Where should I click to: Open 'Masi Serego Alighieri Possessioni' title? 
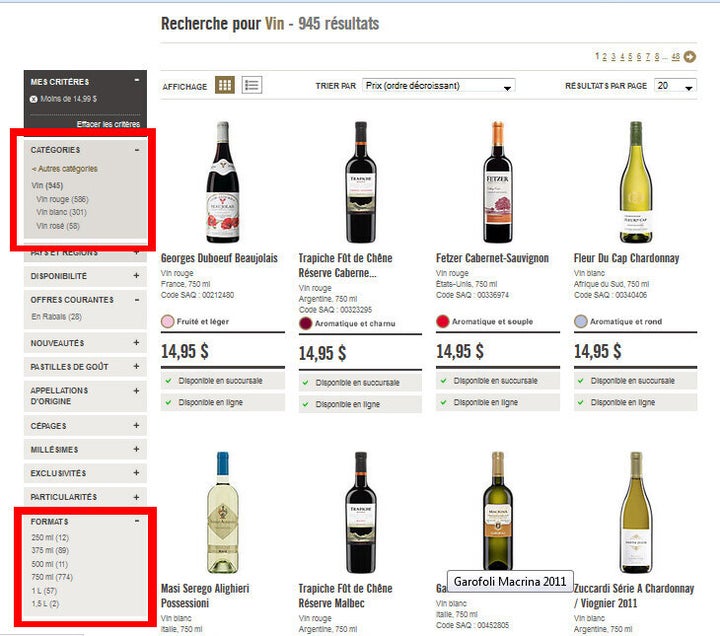(x=205, y=596)
